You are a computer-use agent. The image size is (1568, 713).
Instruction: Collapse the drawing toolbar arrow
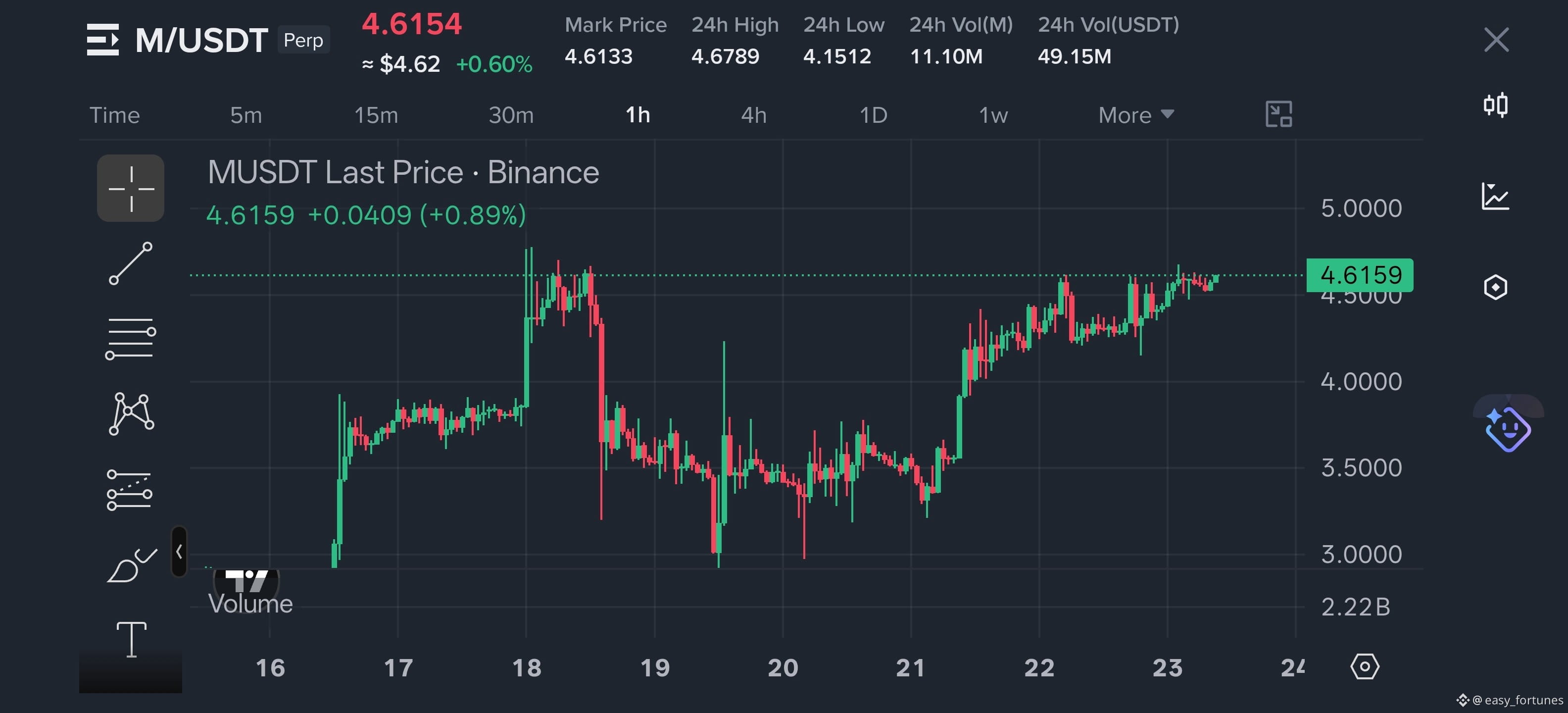pos(179,552)
